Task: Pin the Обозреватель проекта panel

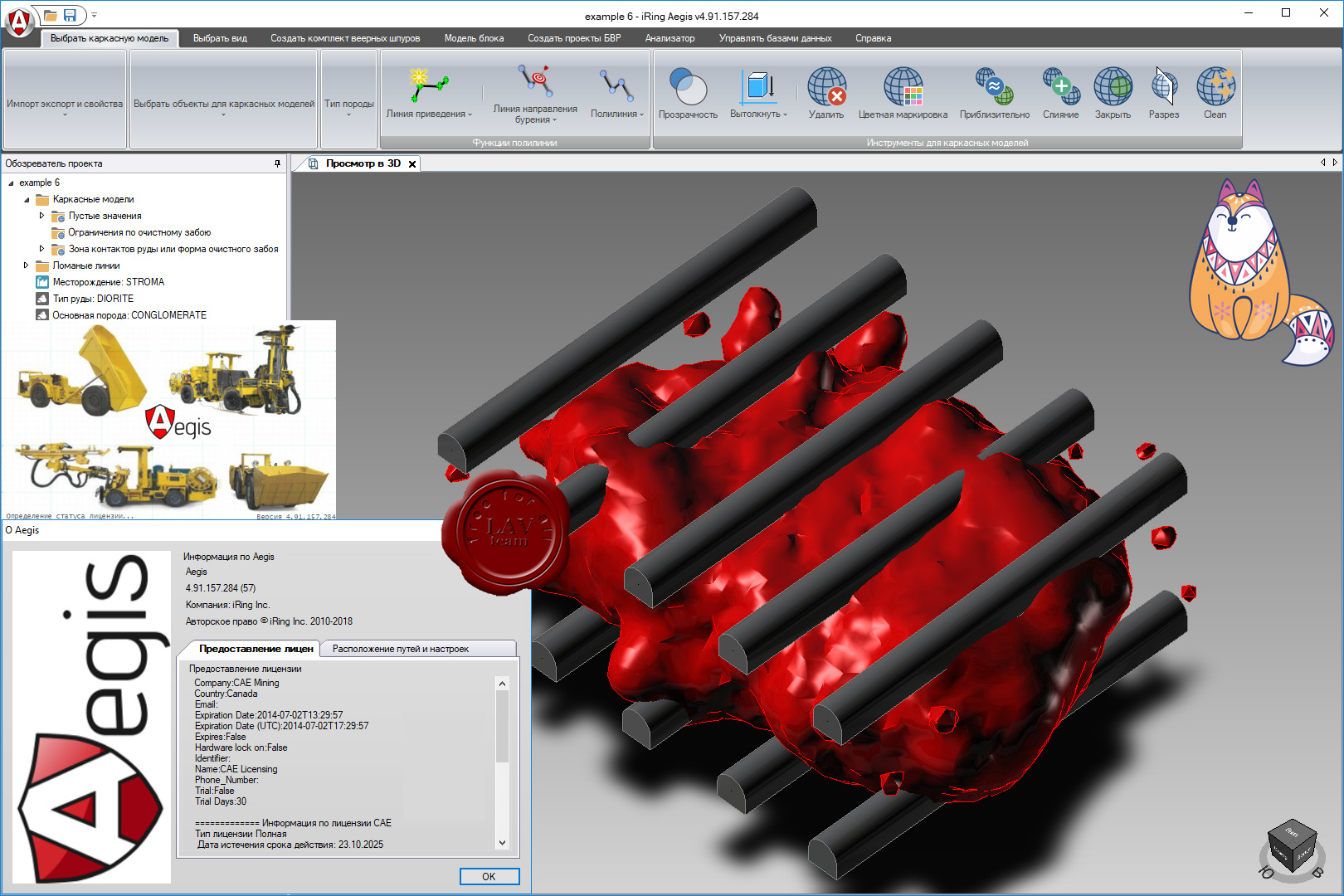Action: (x=278, y=163)
